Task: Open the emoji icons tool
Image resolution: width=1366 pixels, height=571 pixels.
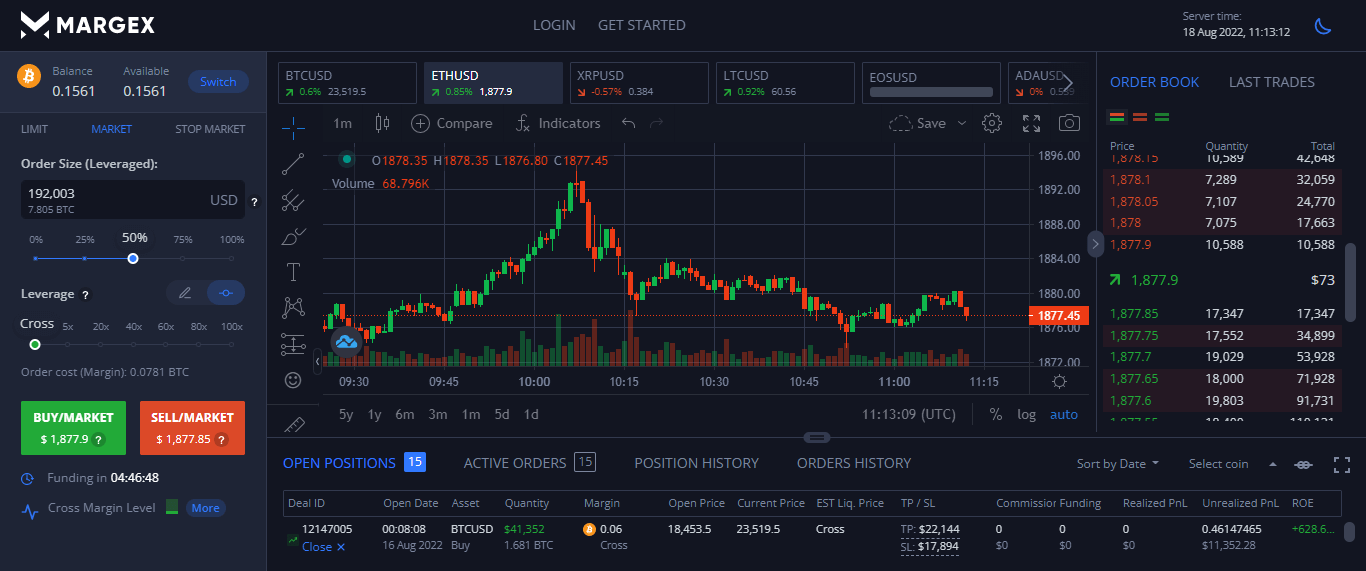Action: 293,380
